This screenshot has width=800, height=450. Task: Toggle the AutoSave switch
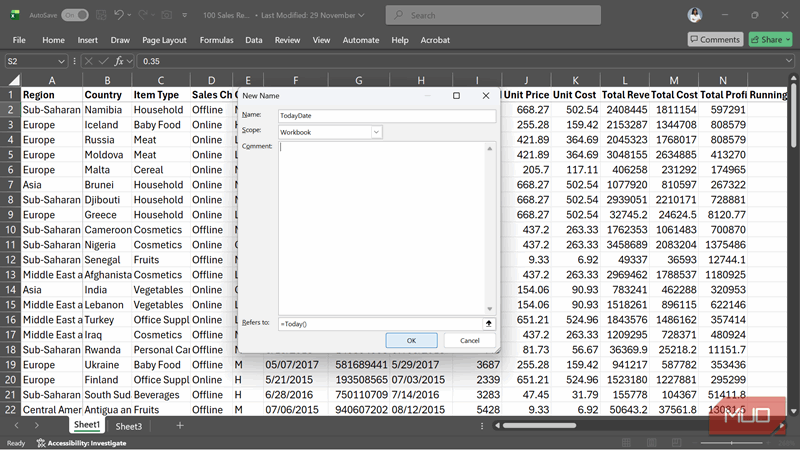click(x=74, y=15)
